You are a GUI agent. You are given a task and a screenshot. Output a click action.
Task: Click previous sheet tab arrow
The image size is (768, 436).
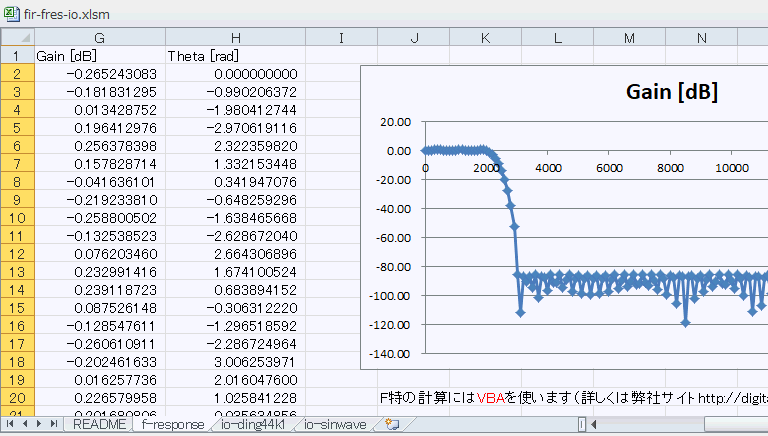click(24, 424)
